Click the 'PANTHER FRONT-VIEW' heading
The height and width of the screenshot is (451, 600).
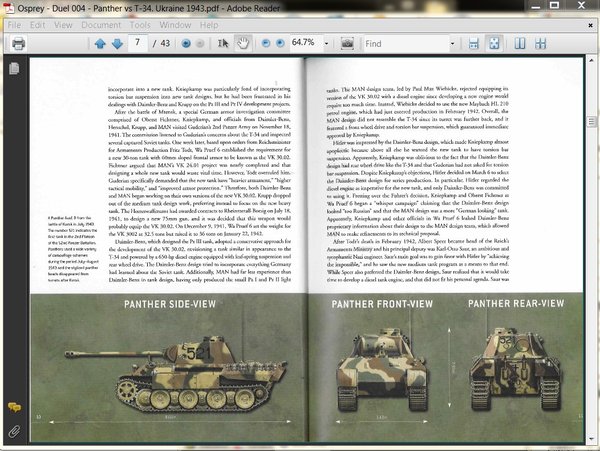point(382,304)
